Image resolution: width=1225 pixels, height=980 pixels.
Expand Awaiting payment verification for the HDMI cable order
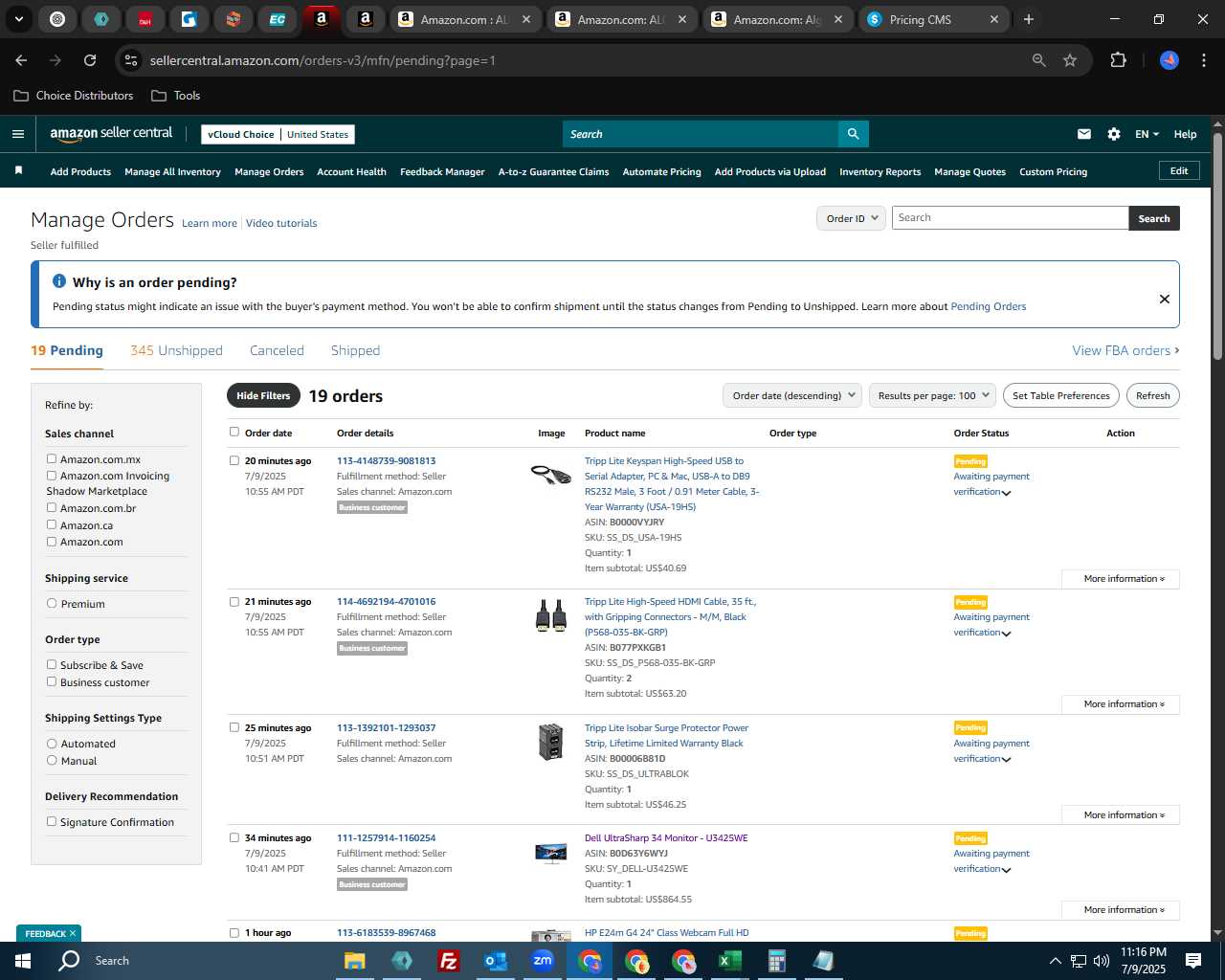(991, 625)
